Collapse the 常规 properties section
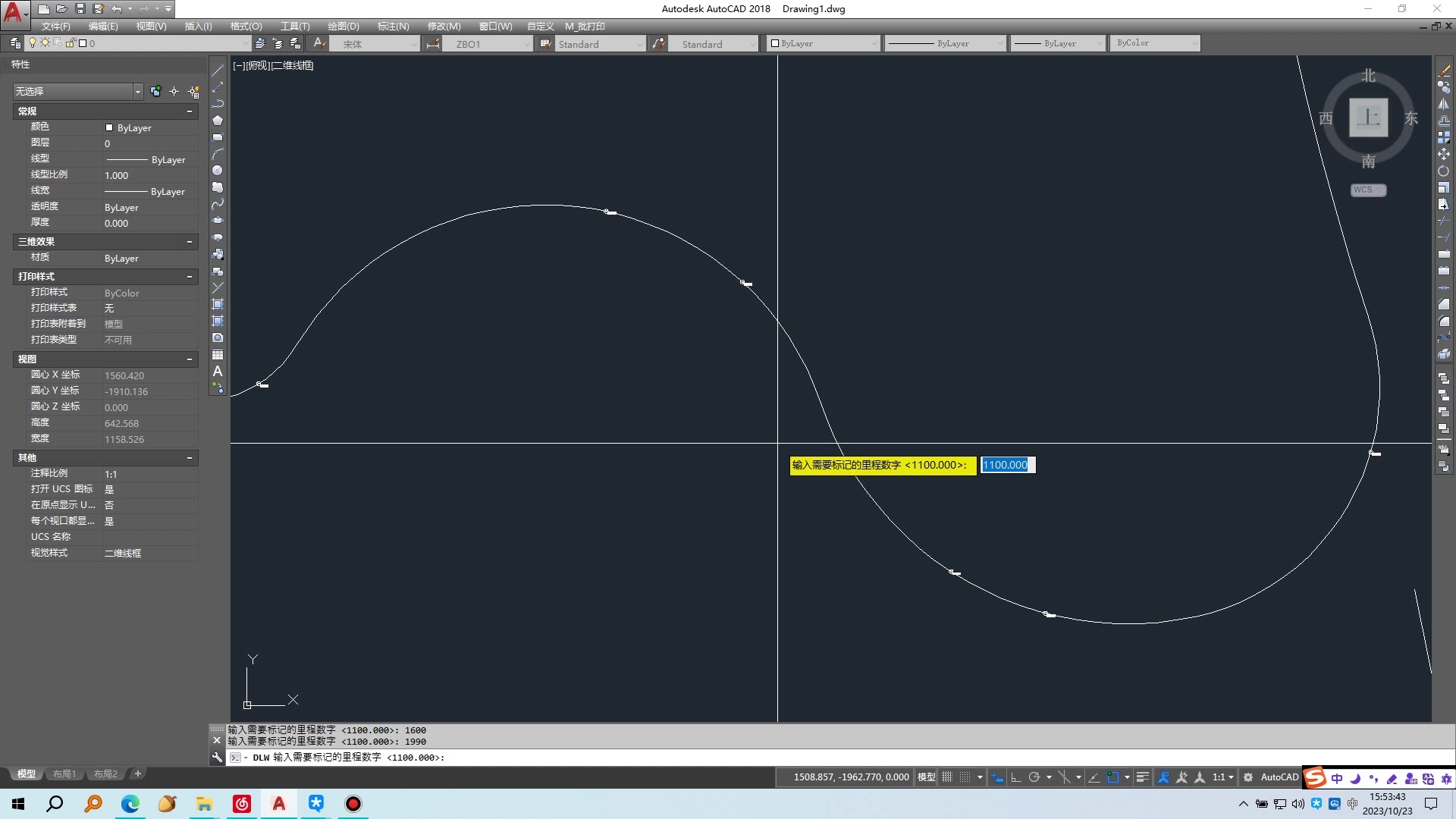Viewport: 1456px width, 819px height. tap(190, 111)
